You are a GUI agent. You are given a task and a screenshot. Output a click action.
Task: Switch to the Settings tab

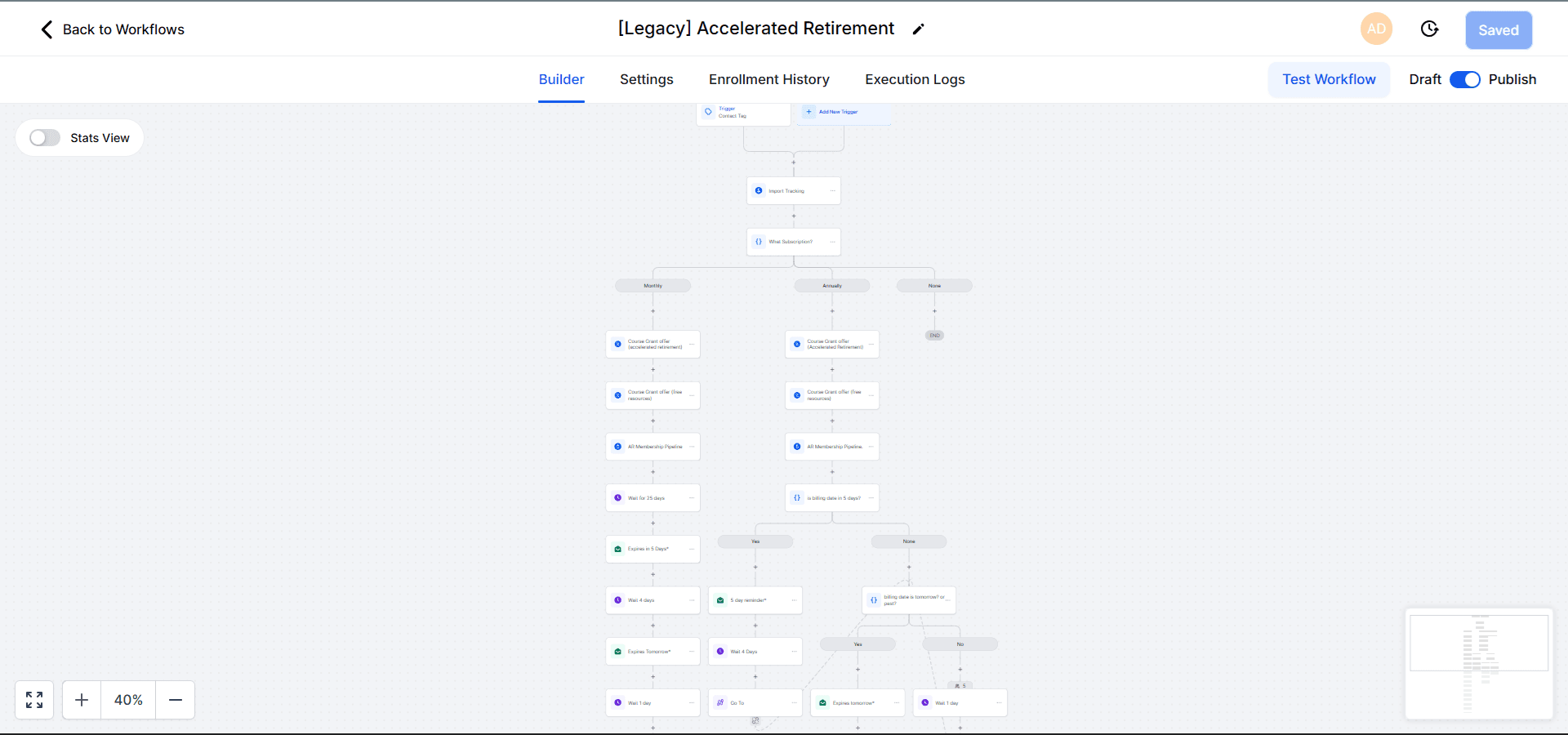[646, 79]
